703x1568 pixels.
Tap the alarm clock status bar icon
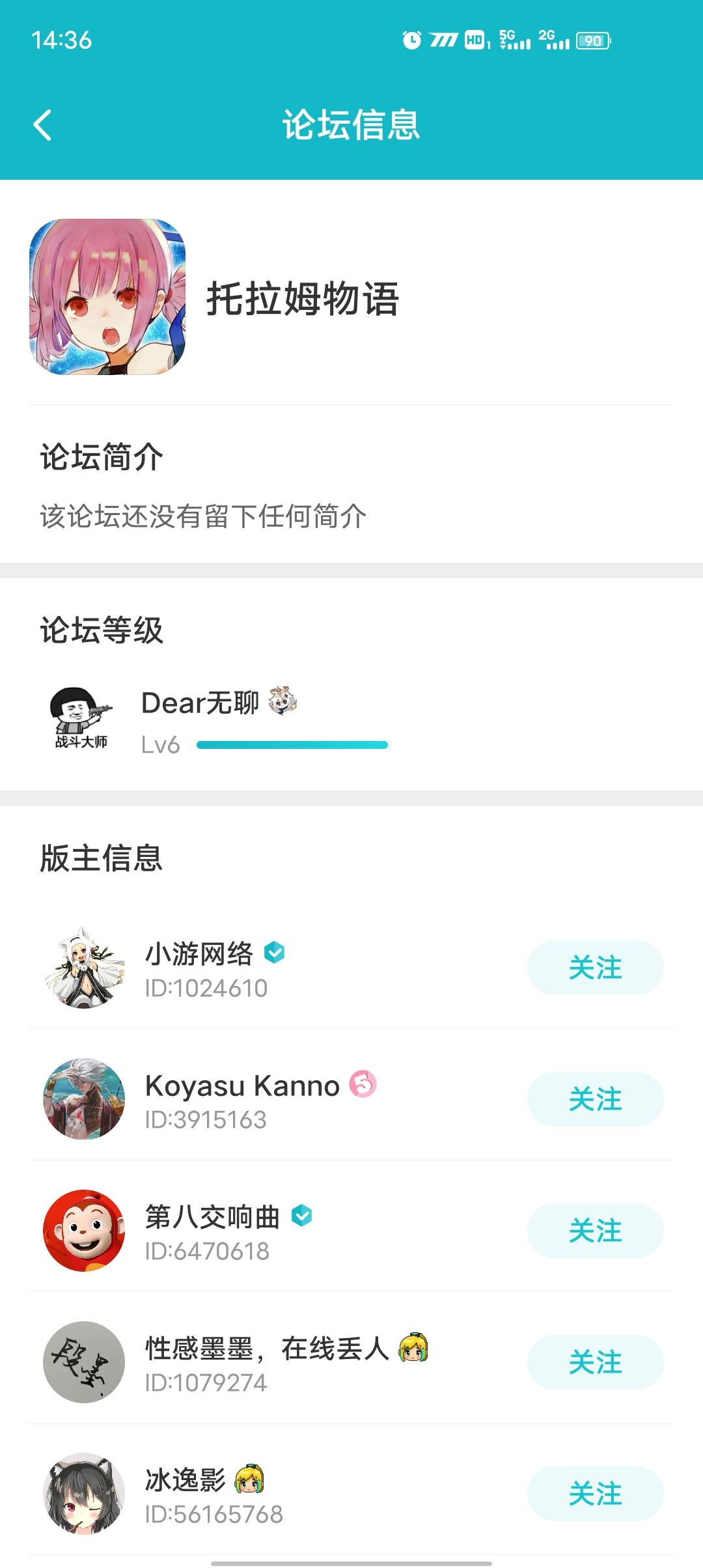(x=411, y=40)
